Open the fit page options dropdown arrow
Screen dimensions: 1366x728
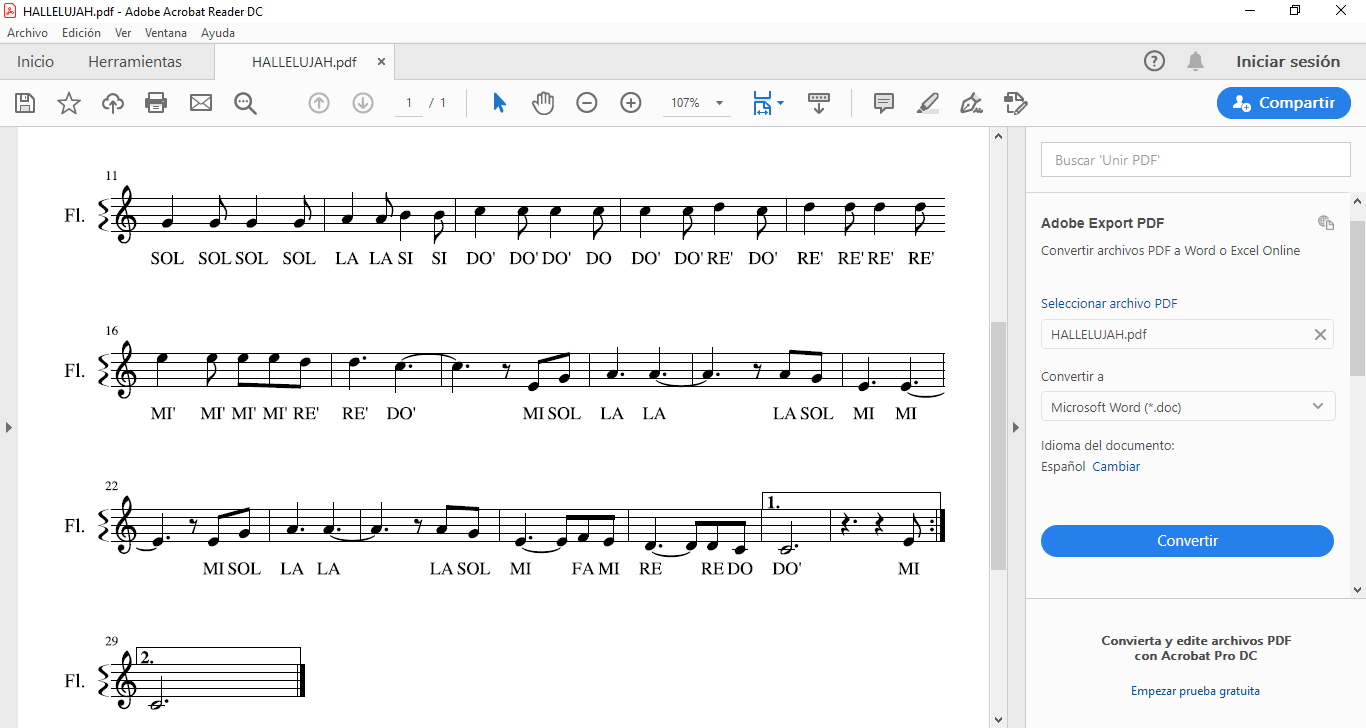click(781, 103)
